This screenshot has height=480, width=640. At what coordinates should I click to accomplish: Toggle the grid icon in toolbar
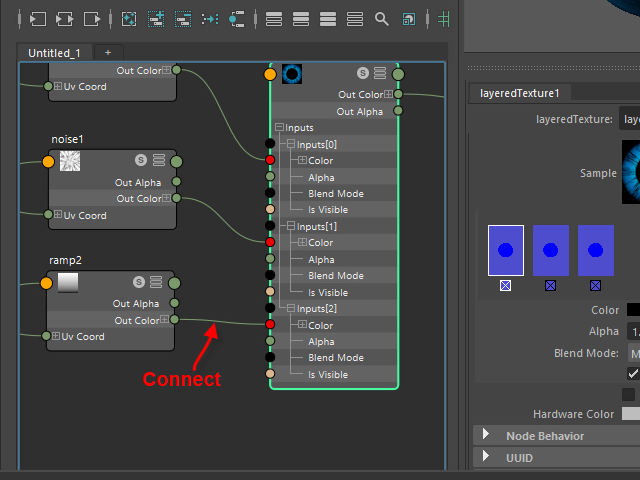(x=444, y=18)
